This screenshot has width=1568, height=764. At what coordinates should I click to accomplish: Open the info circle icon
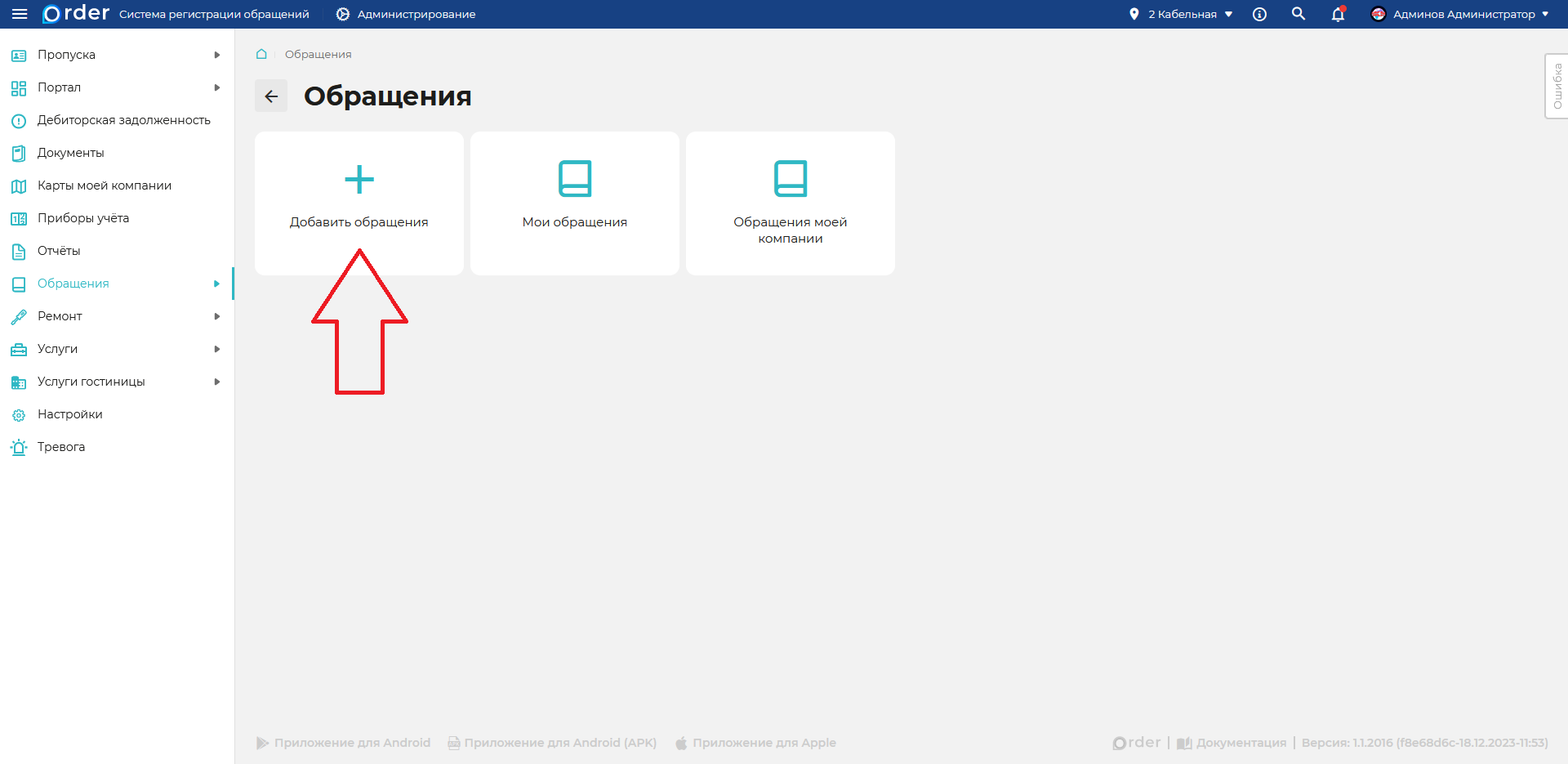(x=1259, y=14)
